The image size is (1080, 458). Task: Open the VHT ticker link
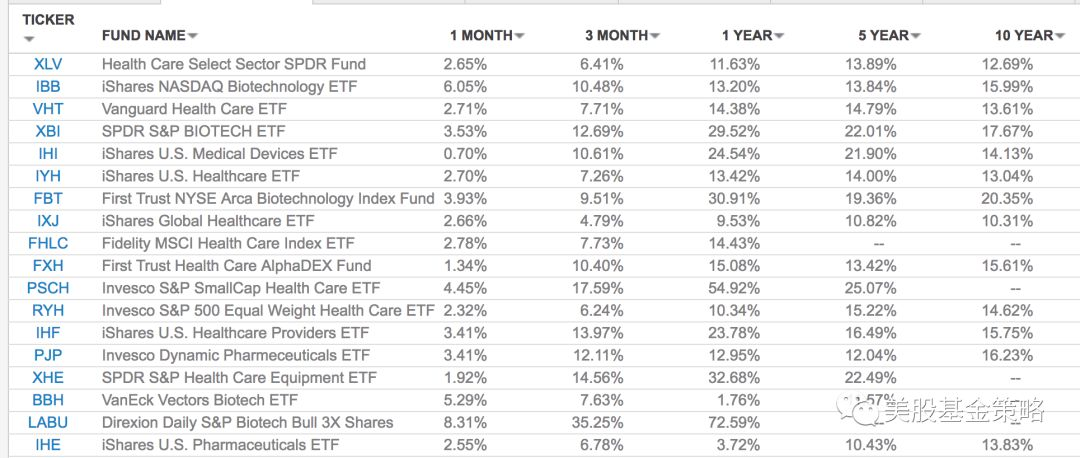(x=48, y=109)
